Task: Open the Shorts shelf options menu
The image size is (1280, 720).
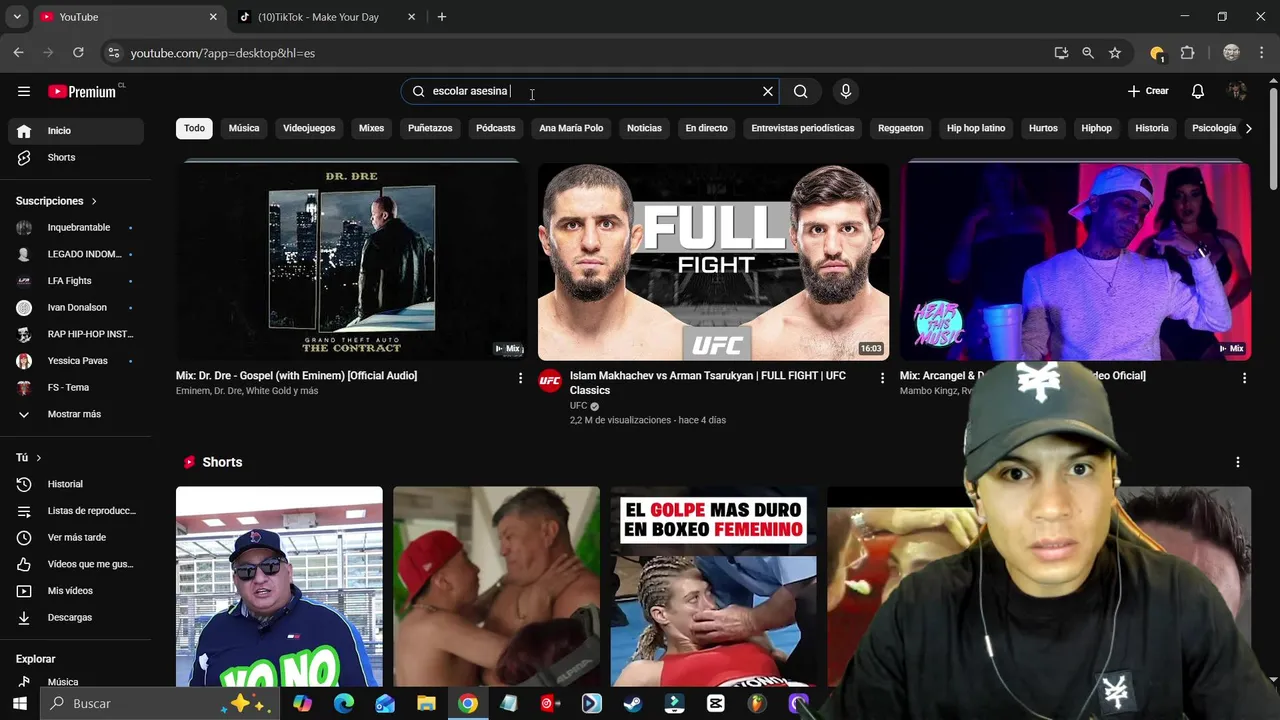Action: click(x=1238, y=462)
